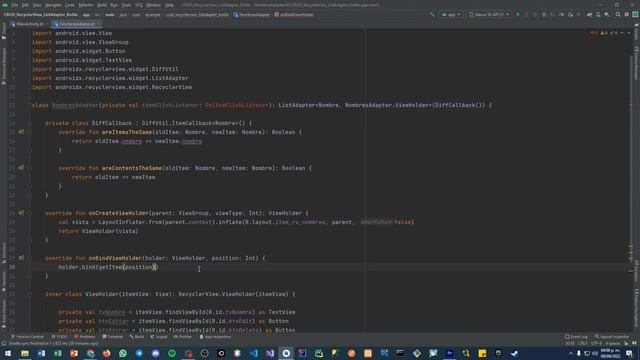640x360 pixels.
Task: Open Telegram from taskbar
Action: pos(139,353)
